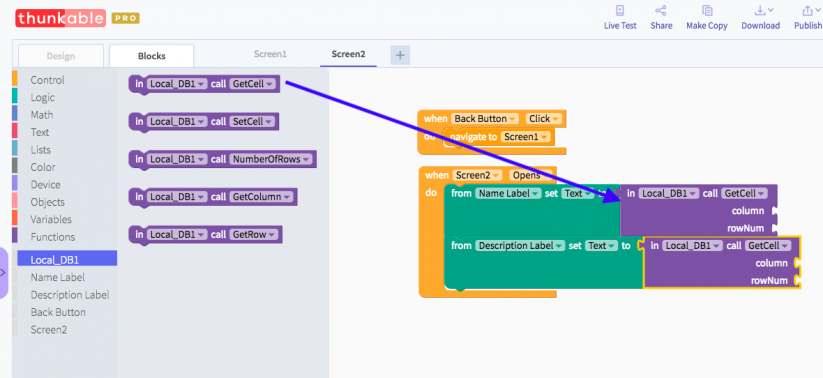Image resolution: width=823 pixels, height=378 pixels.
Task: Open Text property dropdown of Name Label block
Action: [x=577, y=193]
